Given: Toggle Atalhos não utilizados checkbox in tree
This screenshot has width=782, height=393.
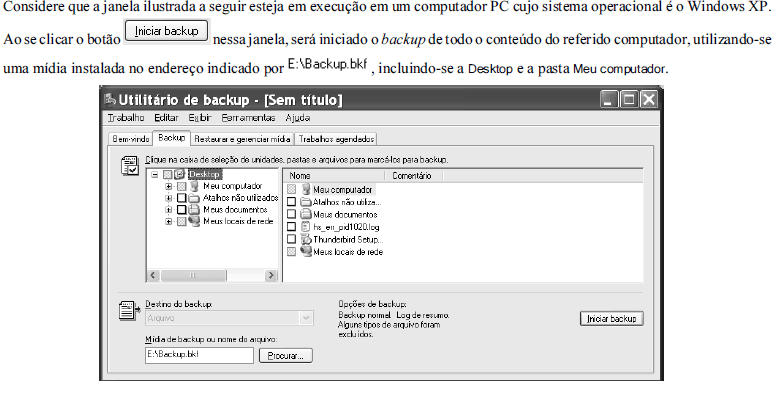Looking at the screenshot, I should click(182, 198).
